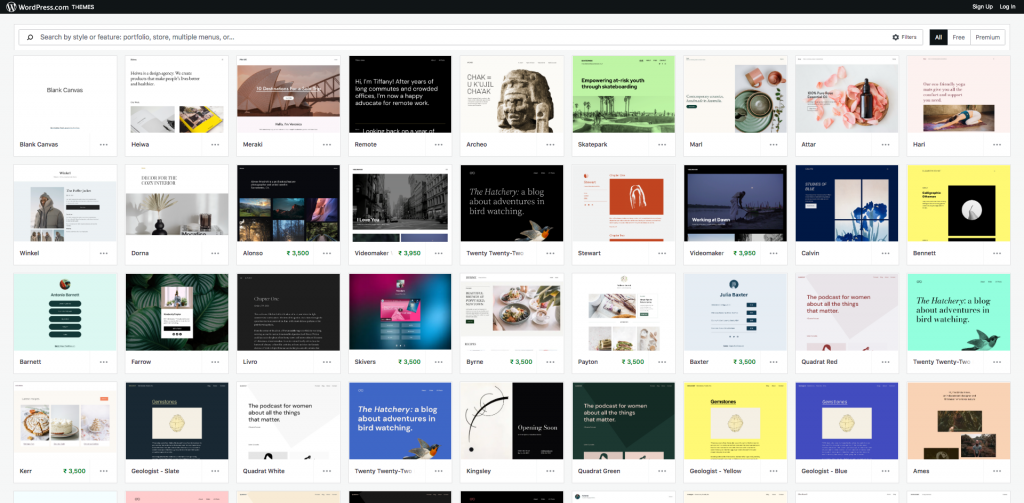Open more options for Dorna theme
1024x503 pixels.
click(x=216, y=253)
